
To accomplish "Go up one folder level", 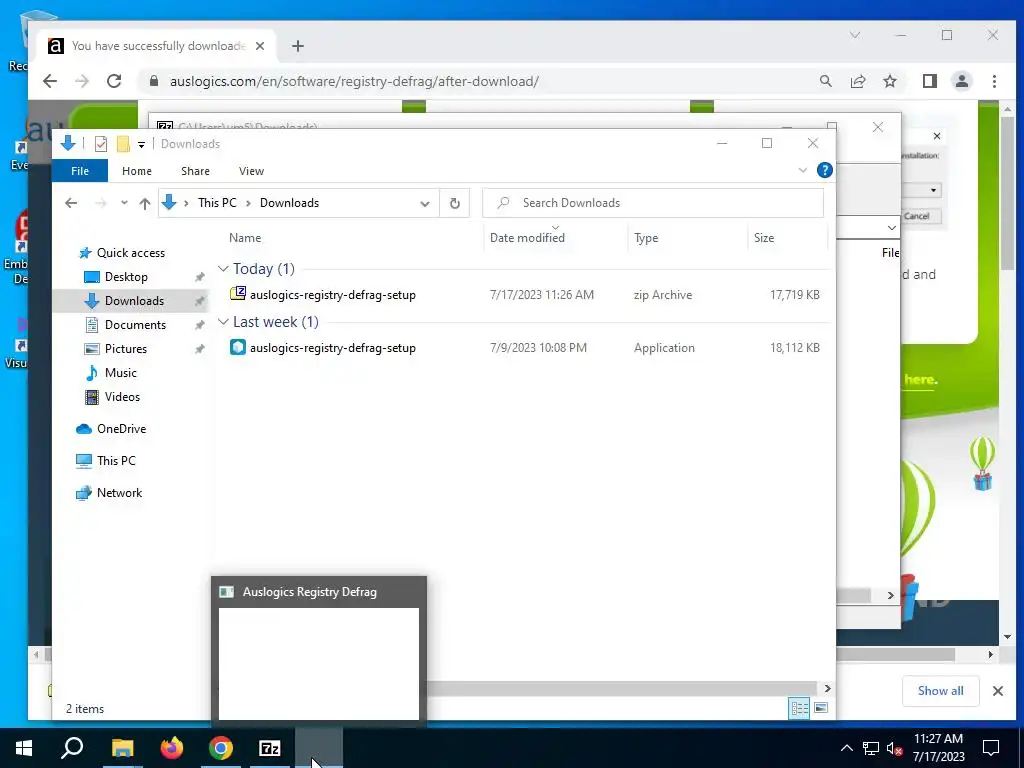I will click(x=145, y=203).
